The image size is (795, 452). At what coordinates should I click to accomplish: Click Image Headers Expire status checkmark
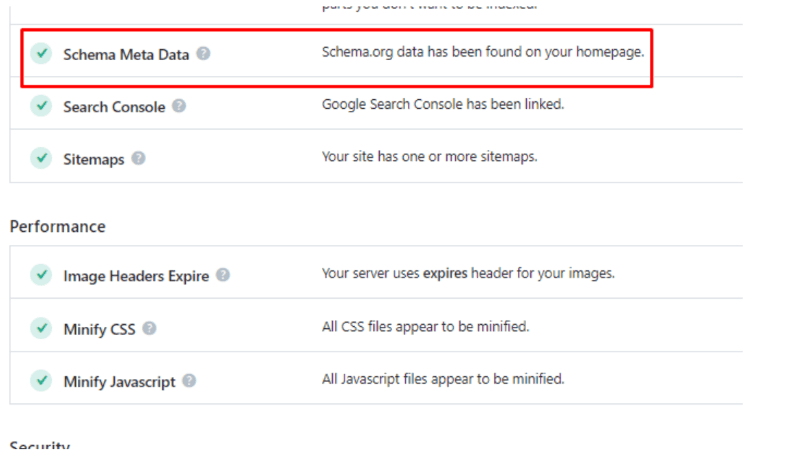point(41,275)
